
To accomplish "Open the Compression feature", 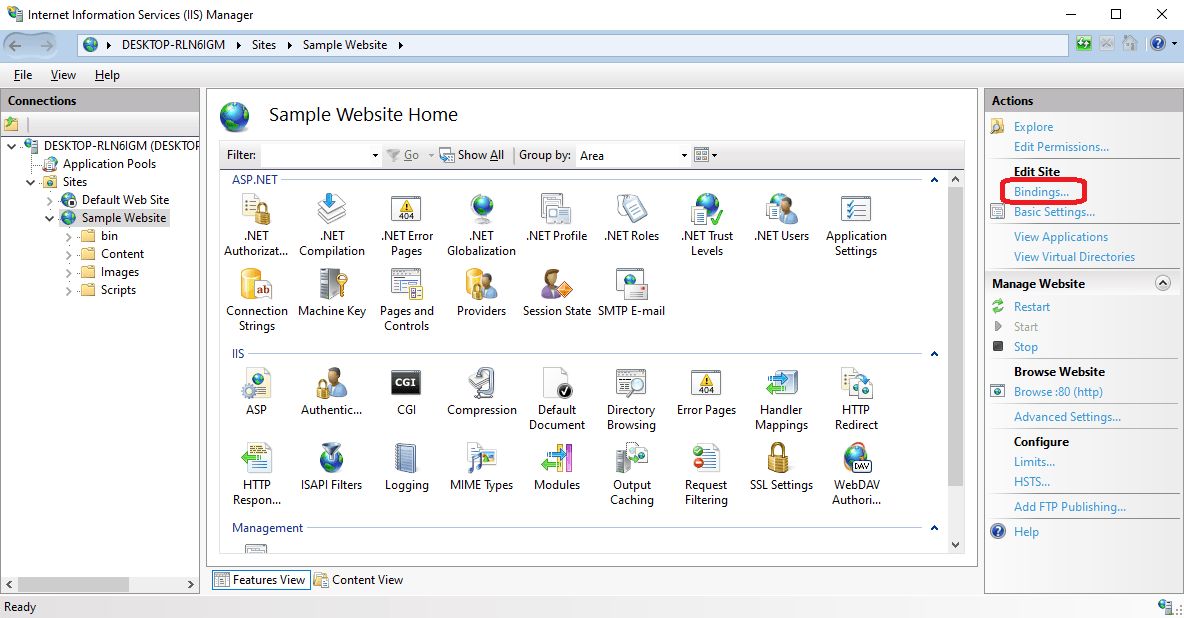I will click(481, 391).
